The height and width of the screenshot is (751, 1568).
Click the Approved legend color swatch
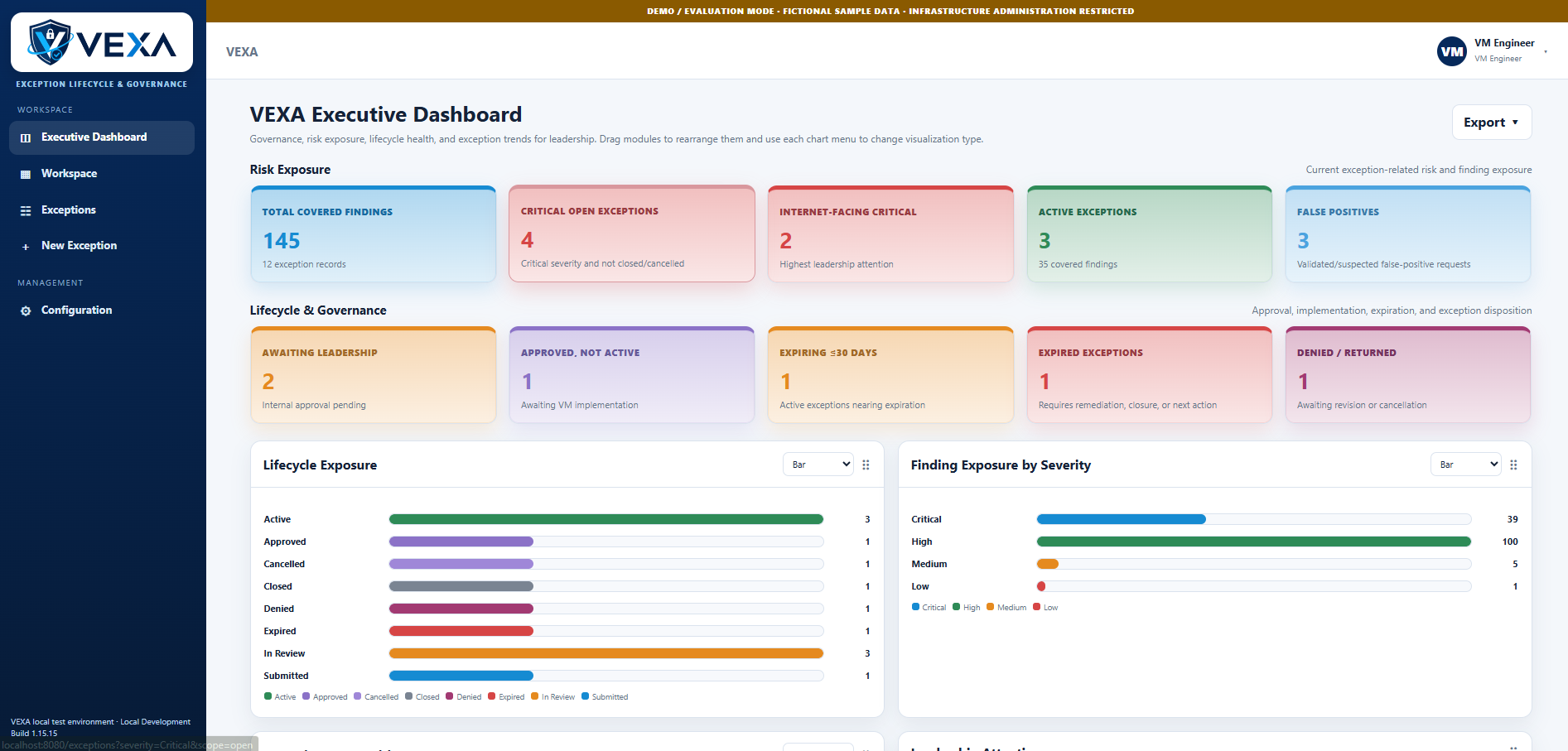click(x=306, y=696)
